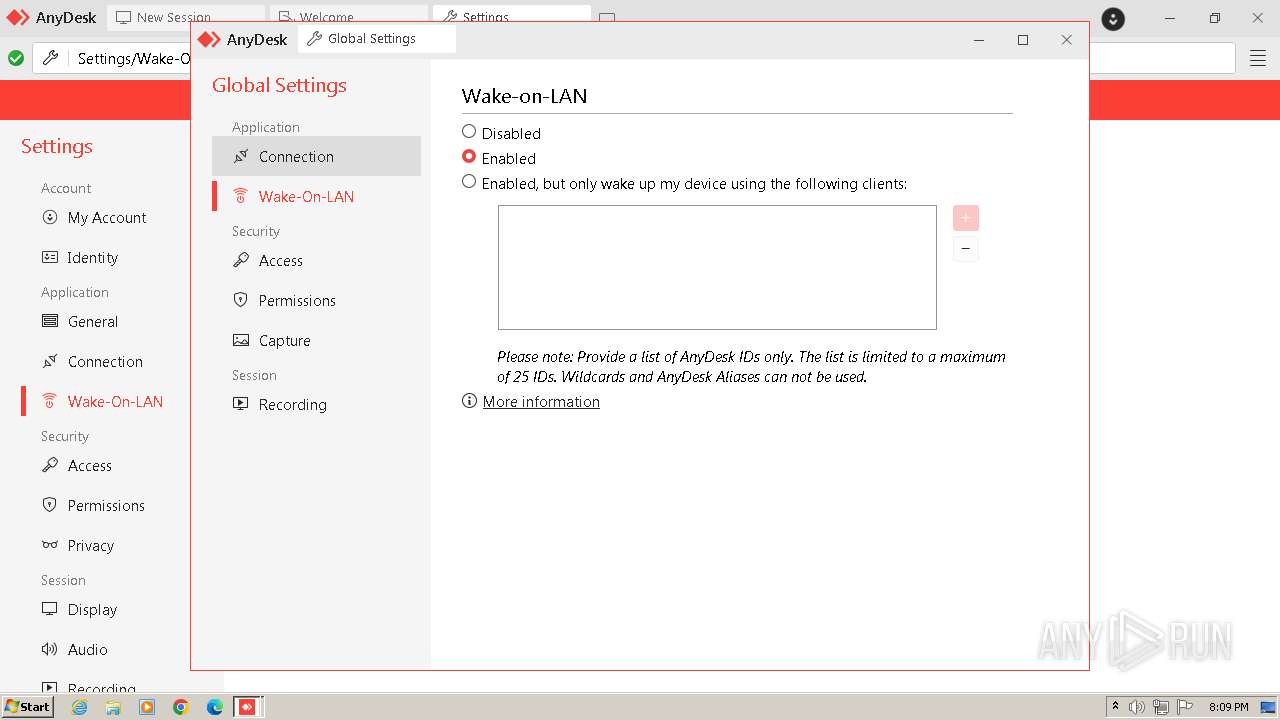1280x720 pixels.
Task: Switch to Settings tab in main window
Action: pos(511,16)
